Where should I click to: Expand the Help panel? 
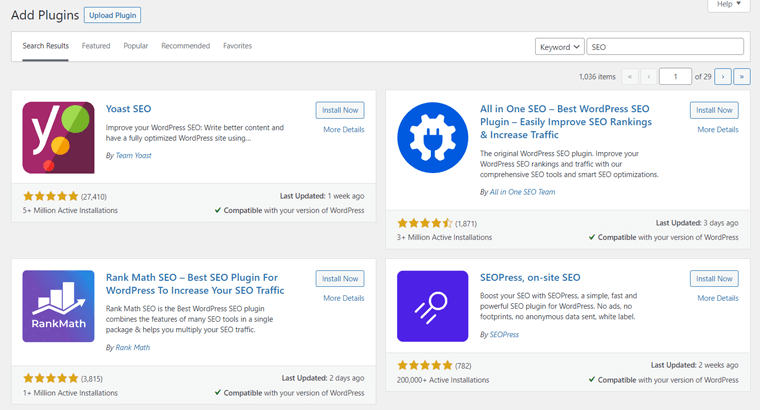click(729, 4)
